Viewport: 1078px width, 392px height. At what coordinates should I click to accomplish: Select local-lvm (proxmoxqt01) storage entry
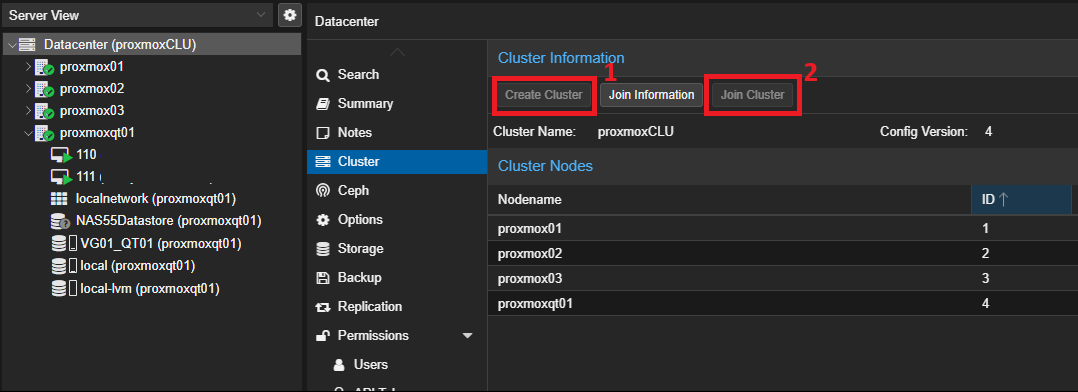click(x=150, y=288)
